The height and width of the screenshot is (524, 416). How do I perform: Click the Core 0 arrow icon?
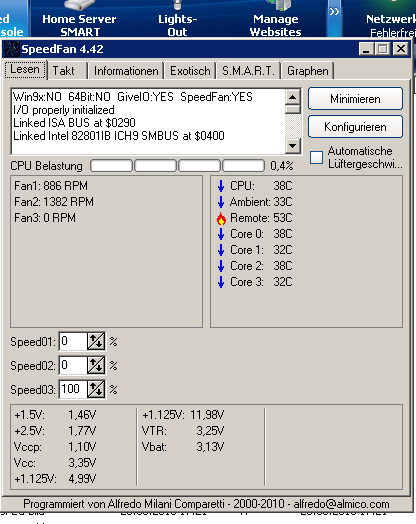[x=221, y=234]
